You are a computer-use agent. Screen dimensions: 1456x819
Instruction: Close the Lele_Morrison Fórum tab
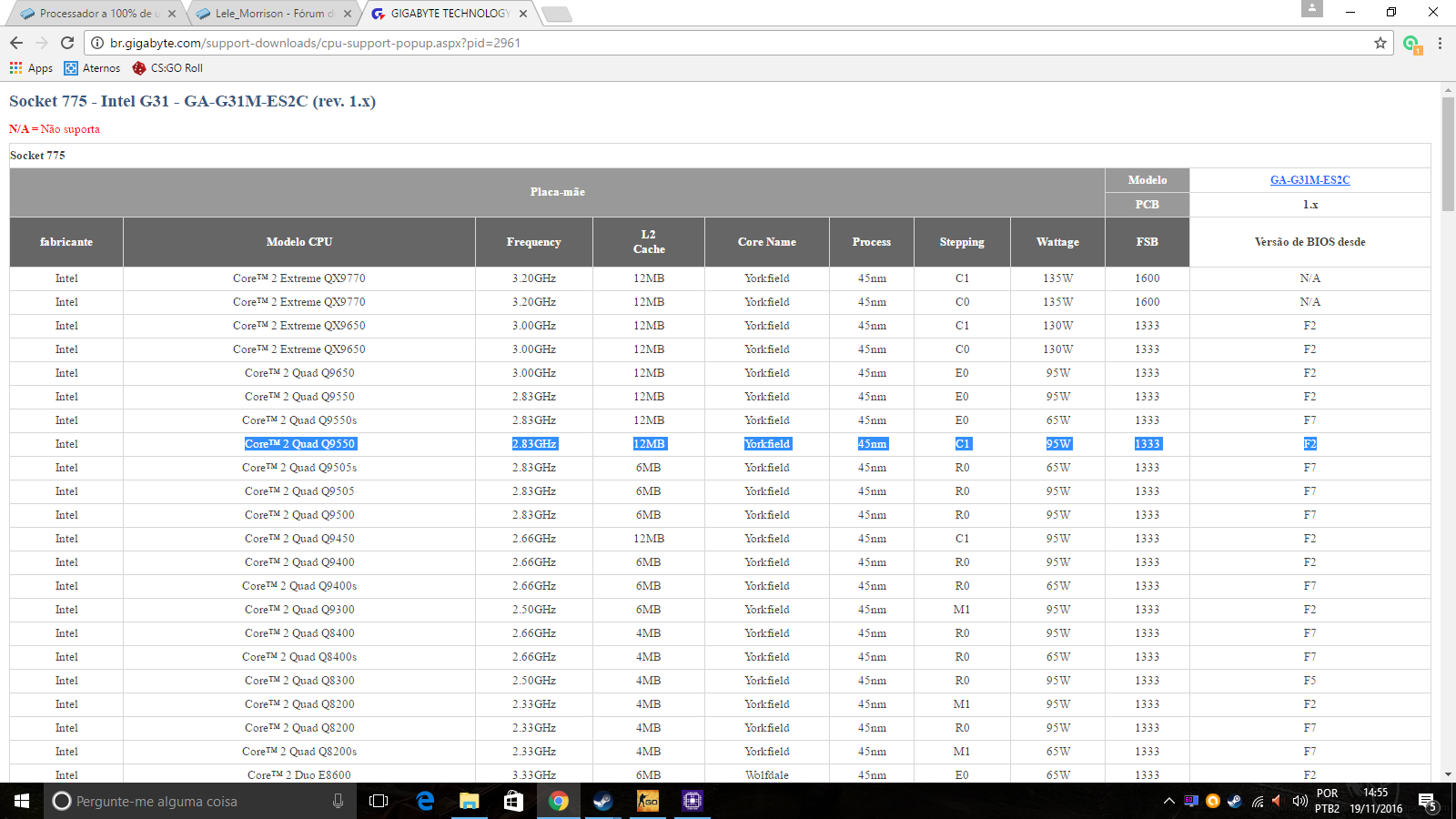[x=348, y=14]
